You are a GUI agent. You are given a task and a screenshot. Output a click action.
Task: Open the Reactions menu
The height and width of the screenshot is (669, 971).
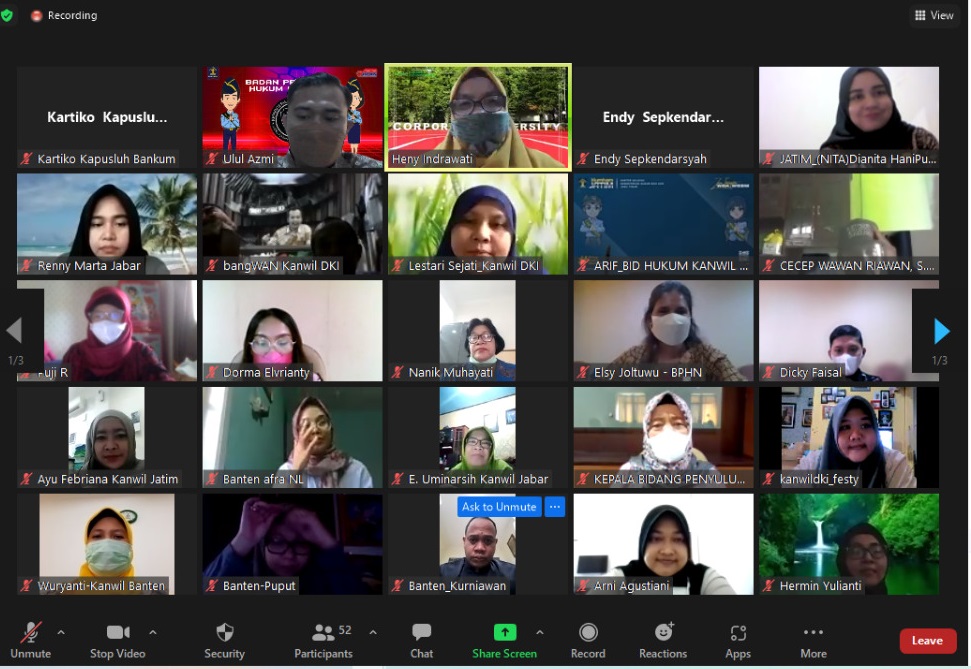click(663, 641)
